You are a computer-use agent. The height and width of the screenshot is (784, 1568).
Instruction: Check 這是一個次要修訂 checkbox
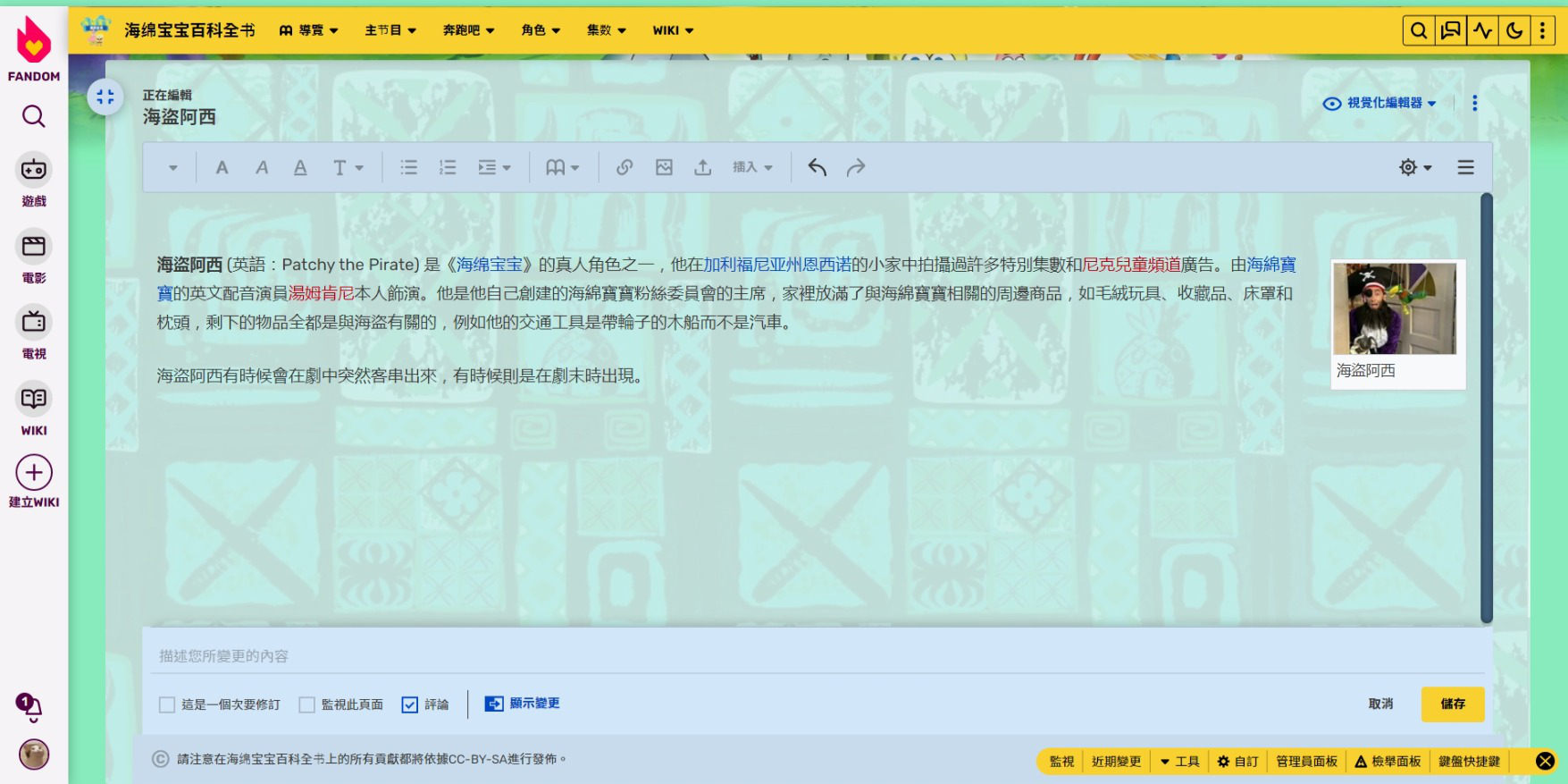(x=167, y=705)
